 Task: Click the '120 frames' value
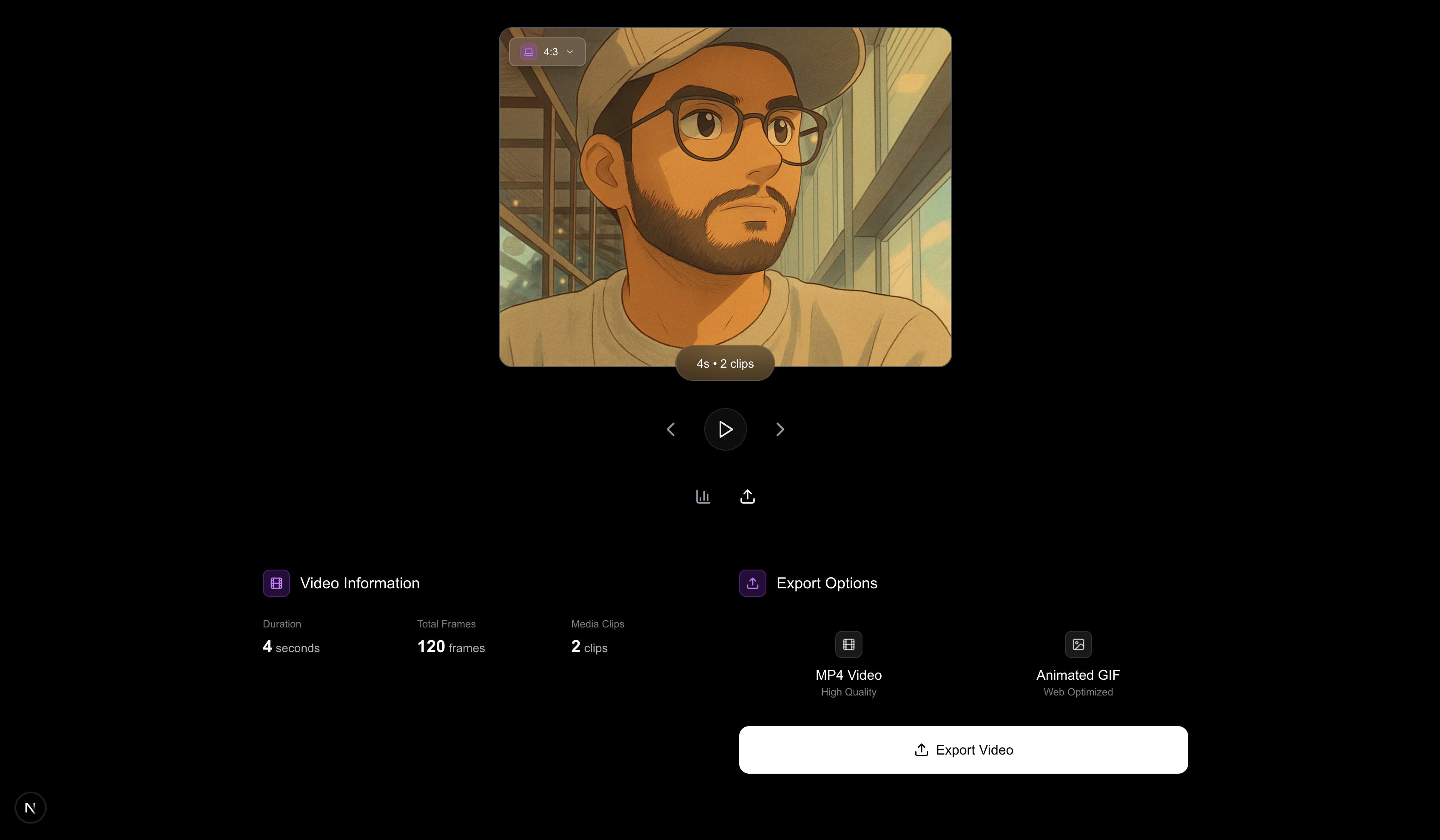point(451,647)
